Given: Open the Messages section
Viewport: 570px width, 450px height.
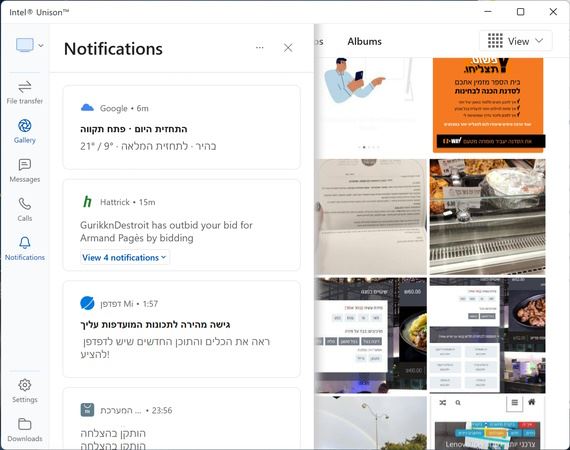Looking at the screenshot, I should coord(25,170).
